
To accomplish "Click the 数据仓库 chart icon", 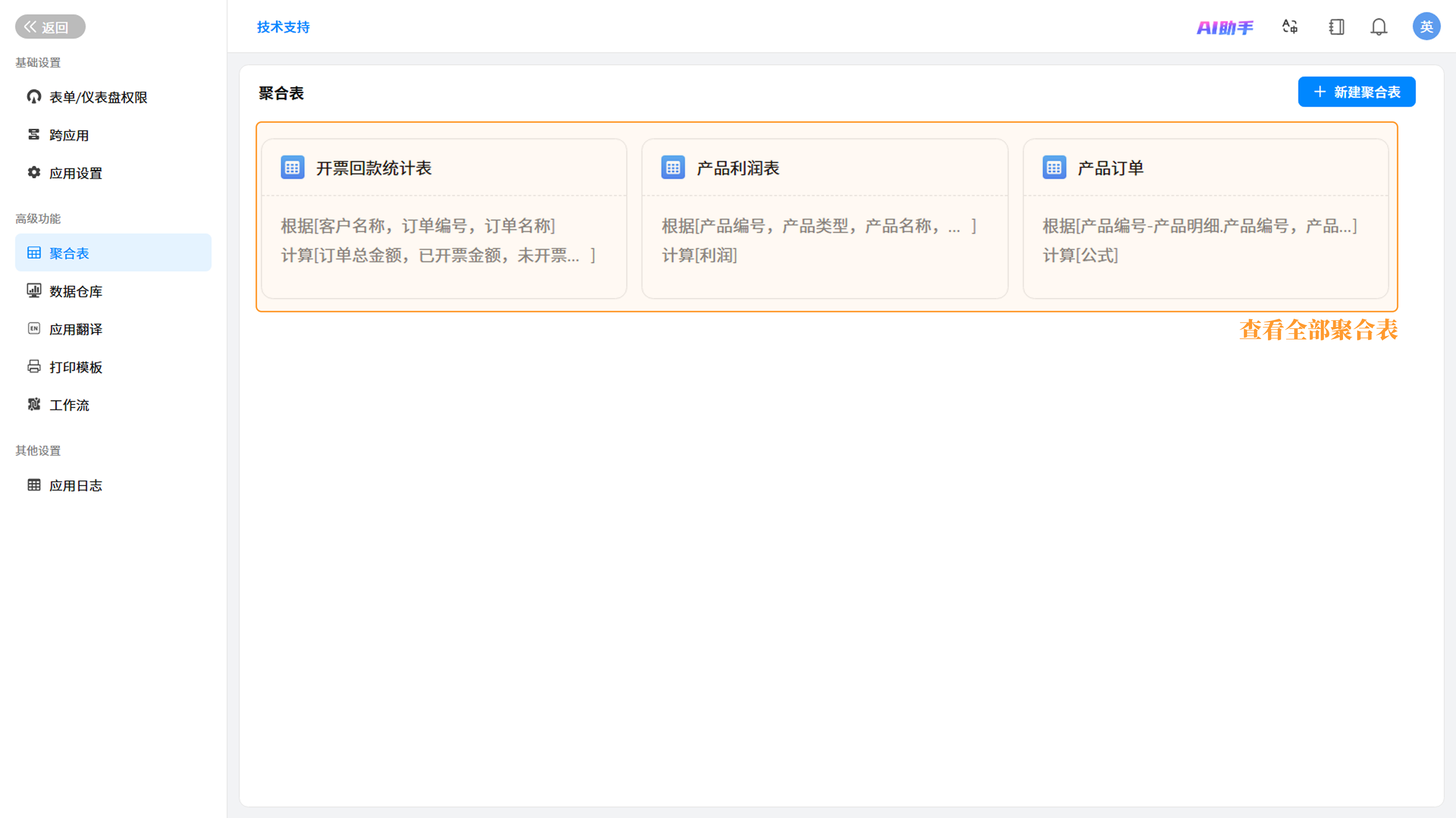I will click(x=34, y=290).
